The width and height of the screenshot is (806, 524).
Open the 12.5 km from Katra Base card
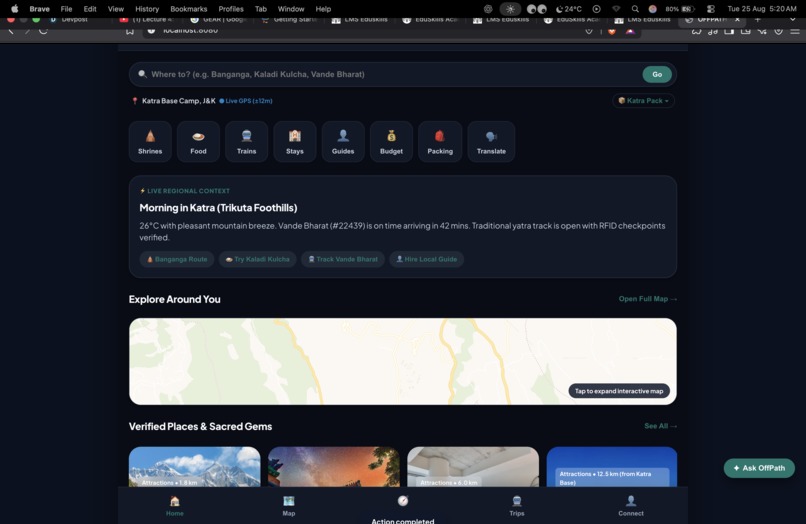pyautogui.click(x=612, y=467)
